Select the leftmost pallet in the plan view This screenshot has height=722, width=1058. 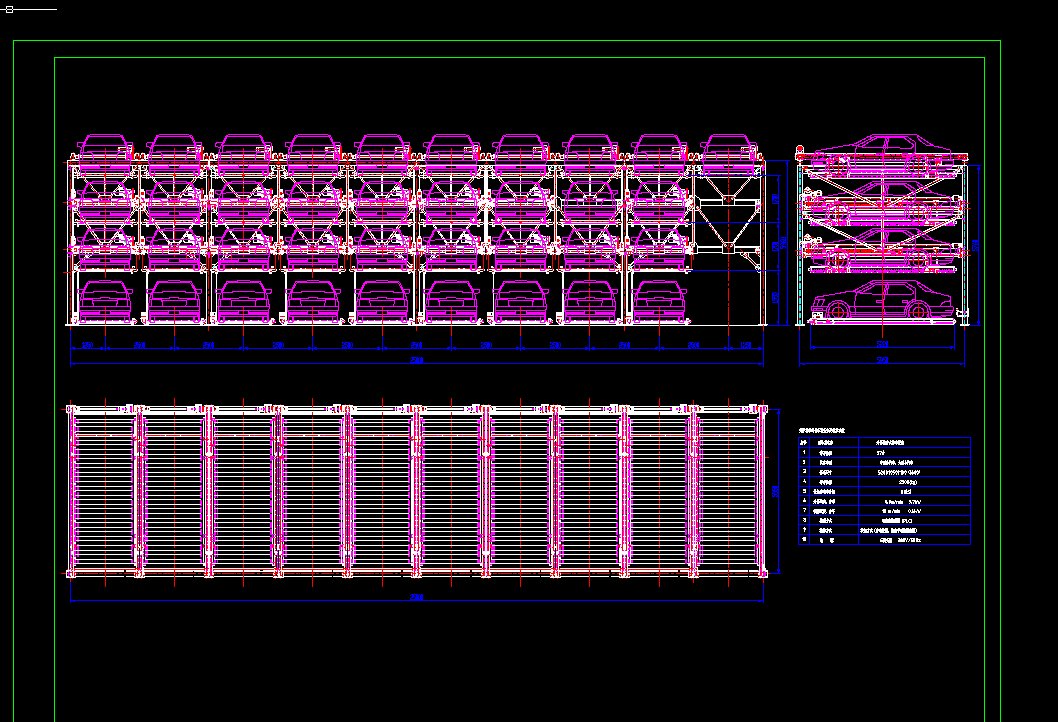click(105, 490)
